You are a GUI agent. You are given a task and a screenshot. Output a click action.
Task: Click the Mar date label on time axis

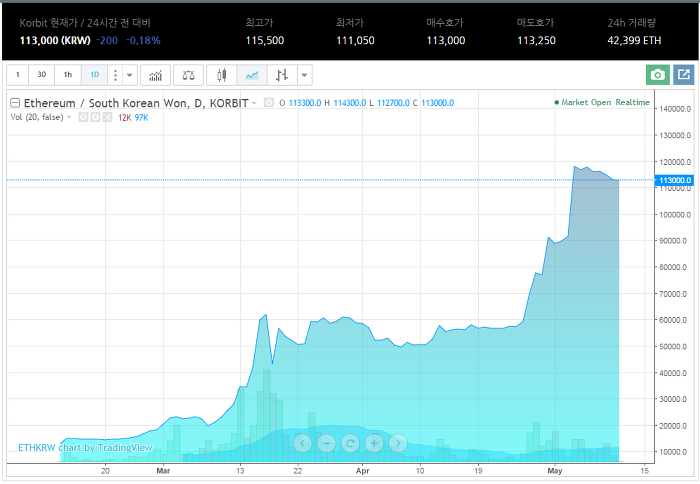[163, 471]
